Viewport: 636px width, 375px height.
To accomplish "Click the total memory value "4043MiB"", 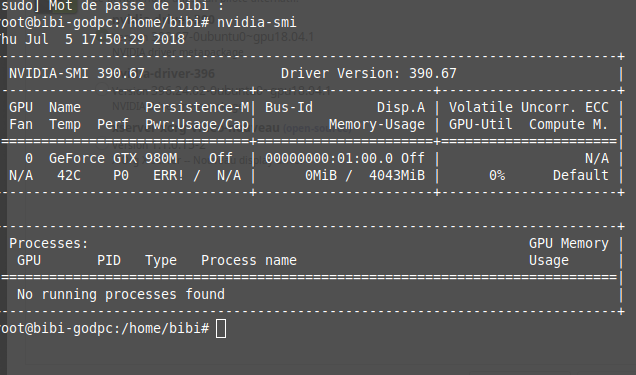I will pyautogui.click(x=397, y=176).
